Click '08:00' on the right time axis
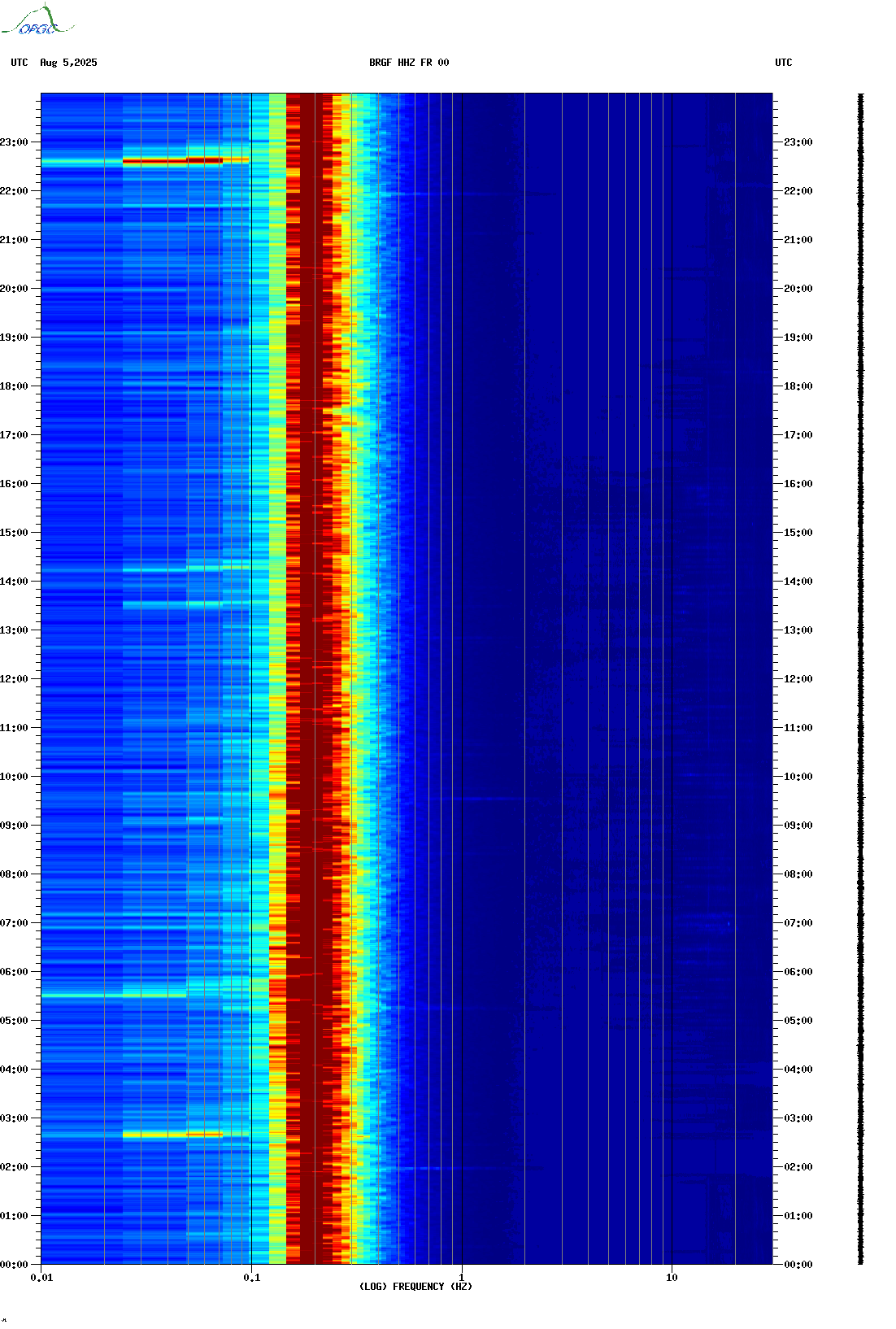This screenshot has width=896, height=1329. pyautogui.click(x=798, y=874)
